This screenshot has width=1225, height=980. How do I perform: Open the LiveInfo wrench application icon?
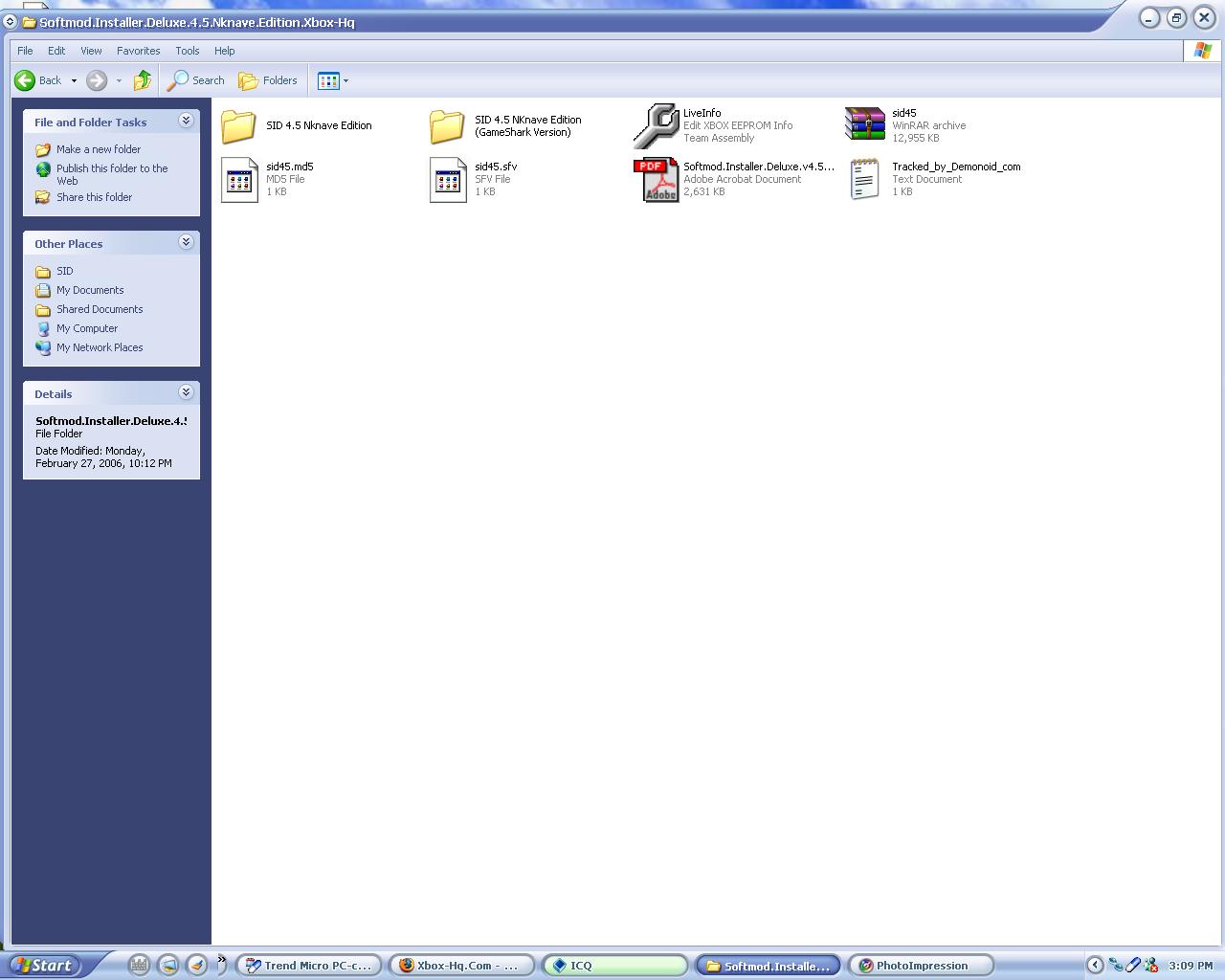tap(657, 125)
